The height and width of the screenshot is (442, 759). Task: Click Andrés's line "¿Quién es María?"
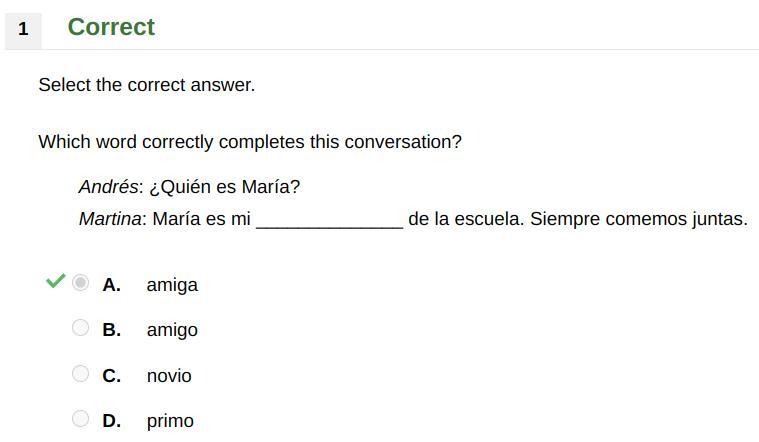pyautogui.click(x=224, y=187)
